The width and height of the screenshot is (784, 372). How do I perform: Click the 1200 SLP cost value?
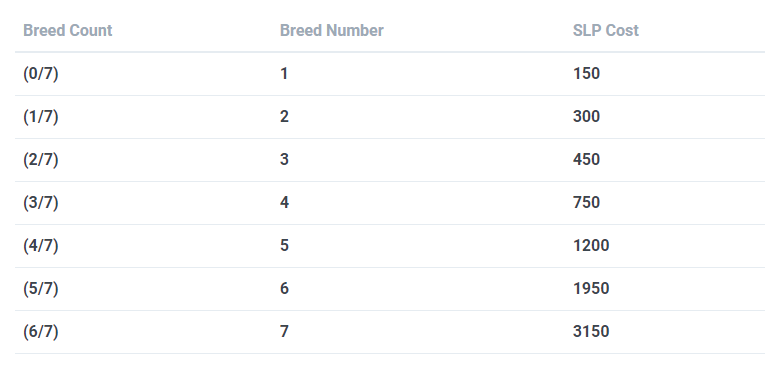click(x=591, y=246)
